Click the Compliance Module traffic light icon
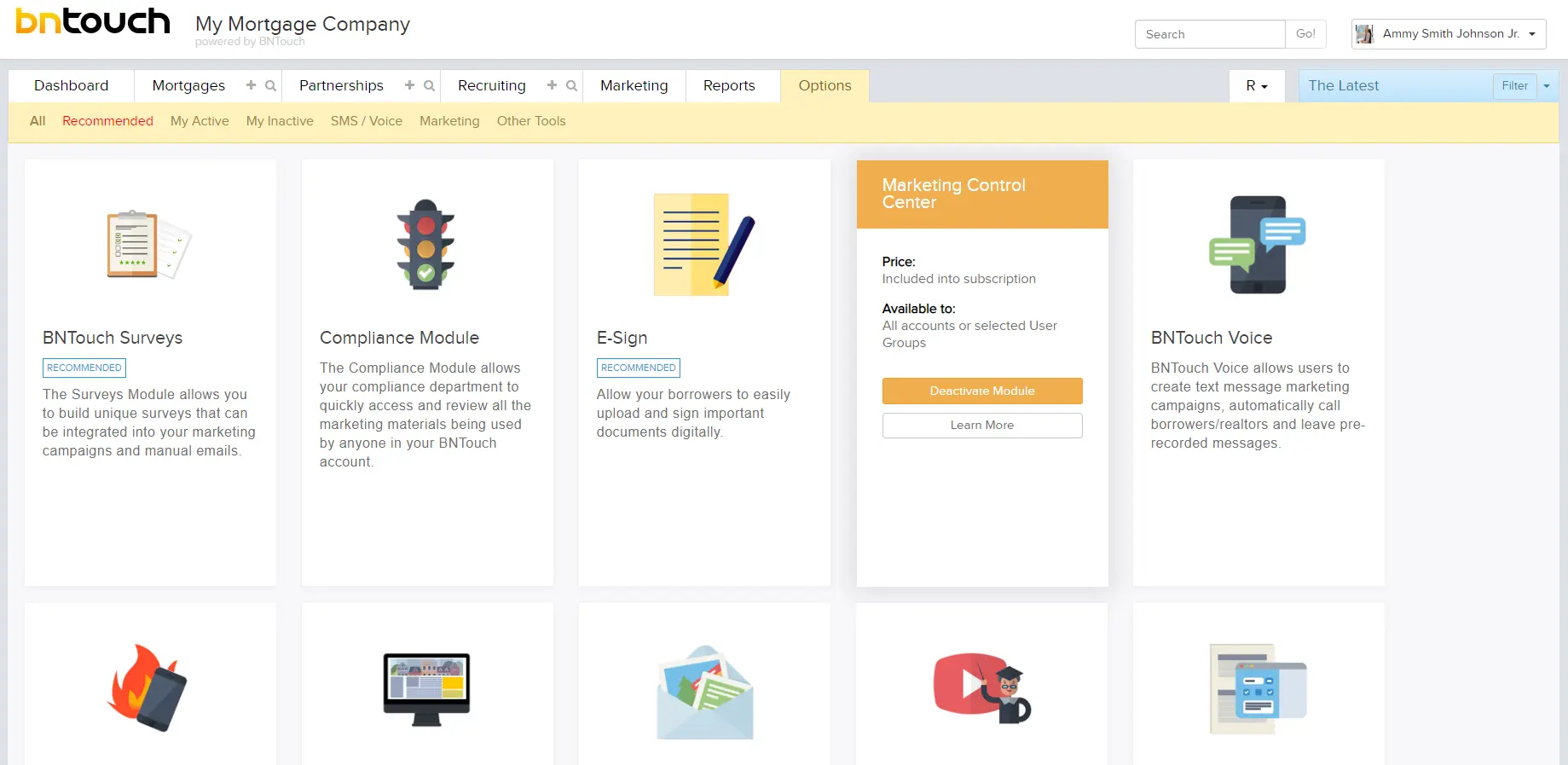Image resolution: width=1568 pixels, height=765 pixels. click(425, 246)
